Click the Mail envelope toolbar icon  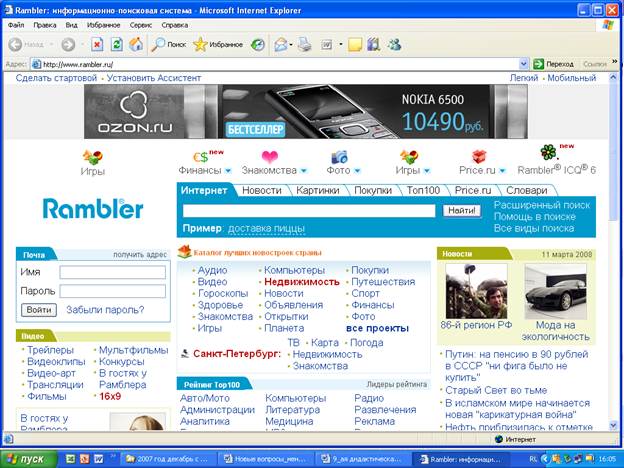[x=281, y=45]
